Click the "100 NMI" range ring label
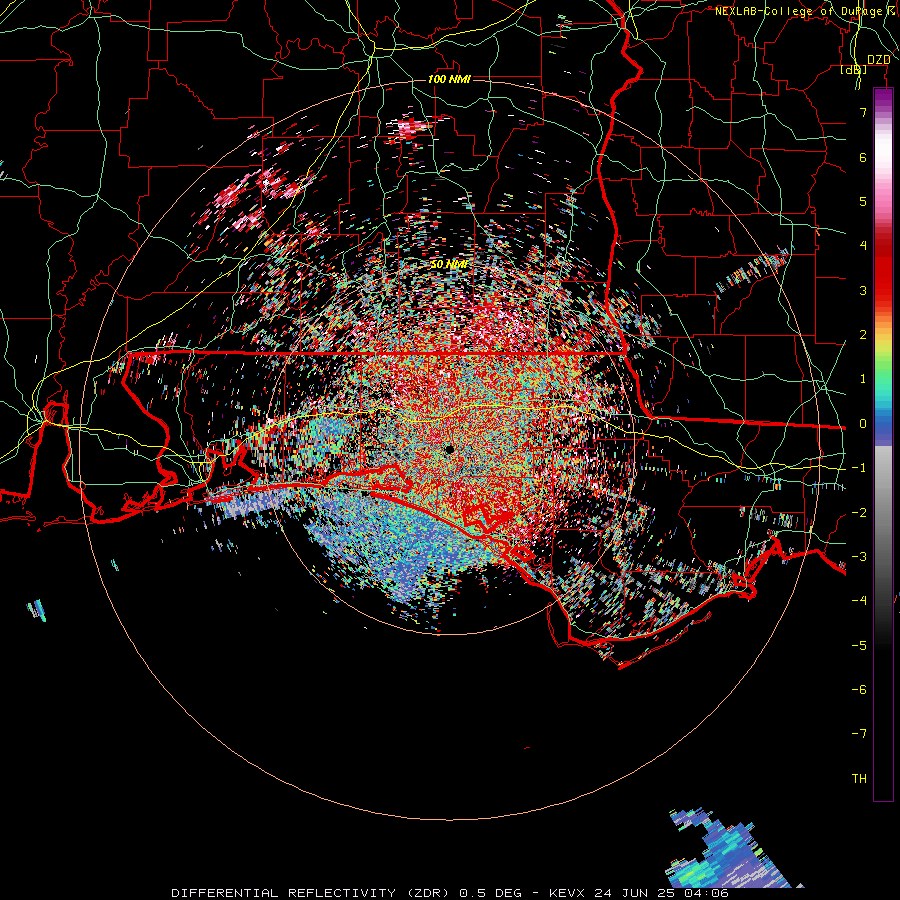 (449, 79)
